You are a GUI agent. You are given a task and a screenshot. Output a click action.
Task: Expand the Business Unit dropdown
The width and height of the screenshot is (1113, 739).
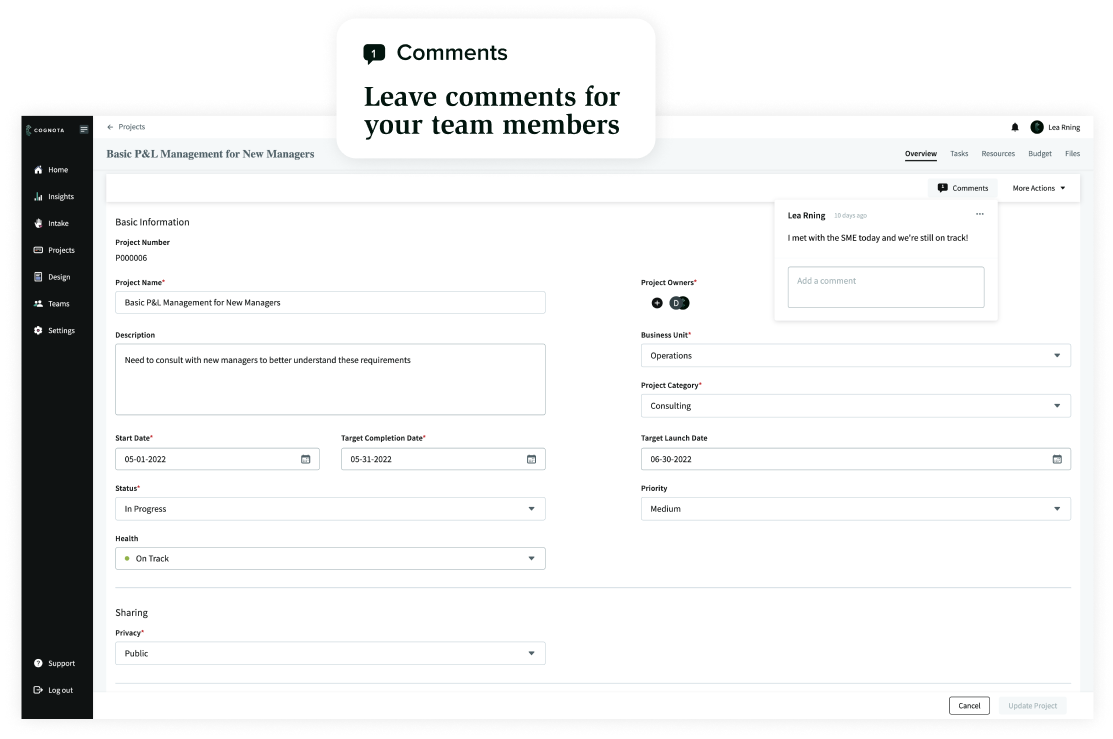point(1057,355)
